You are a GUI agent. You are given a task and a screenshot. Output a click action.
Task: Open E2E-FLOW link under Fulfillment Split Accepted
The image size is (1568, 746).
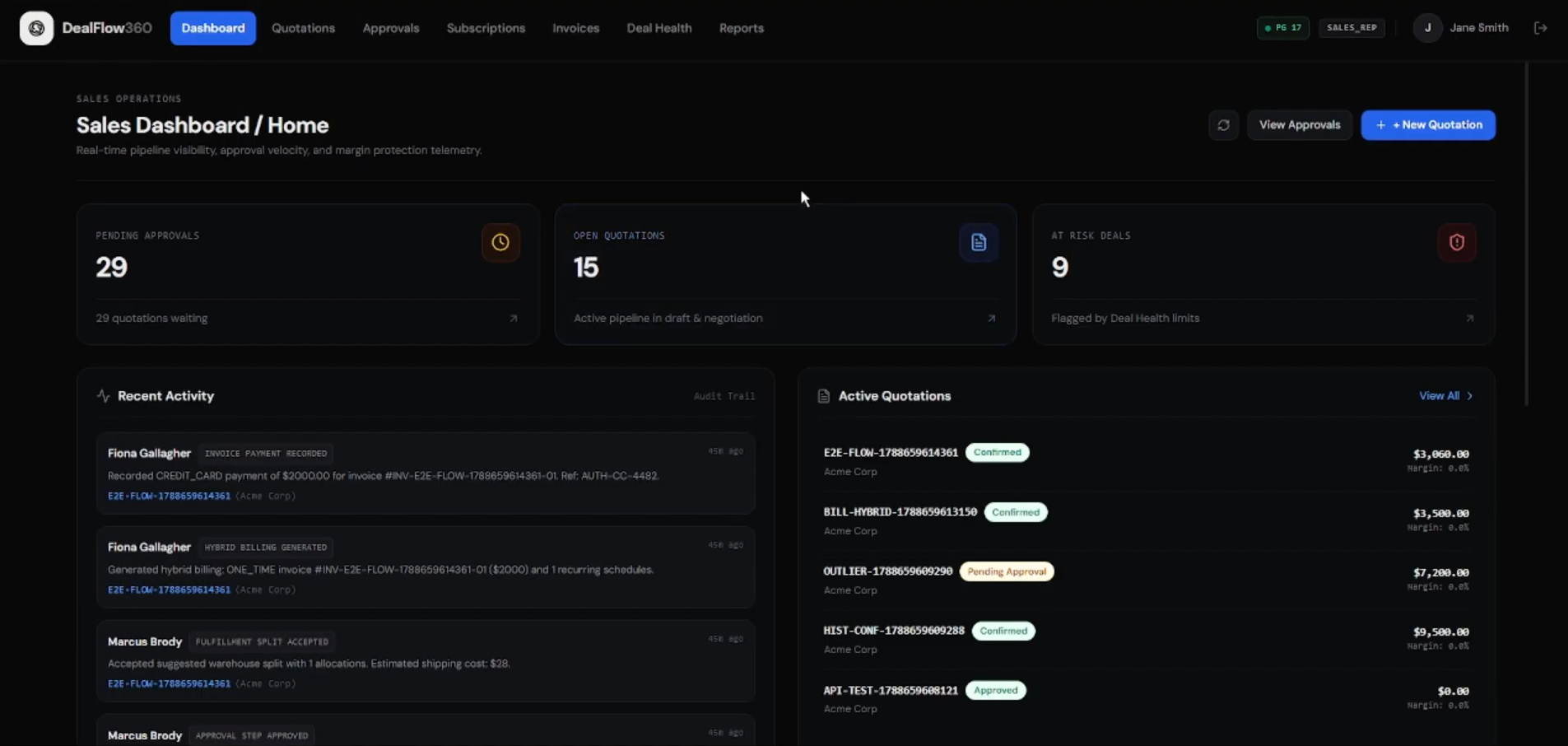point(169,683)
